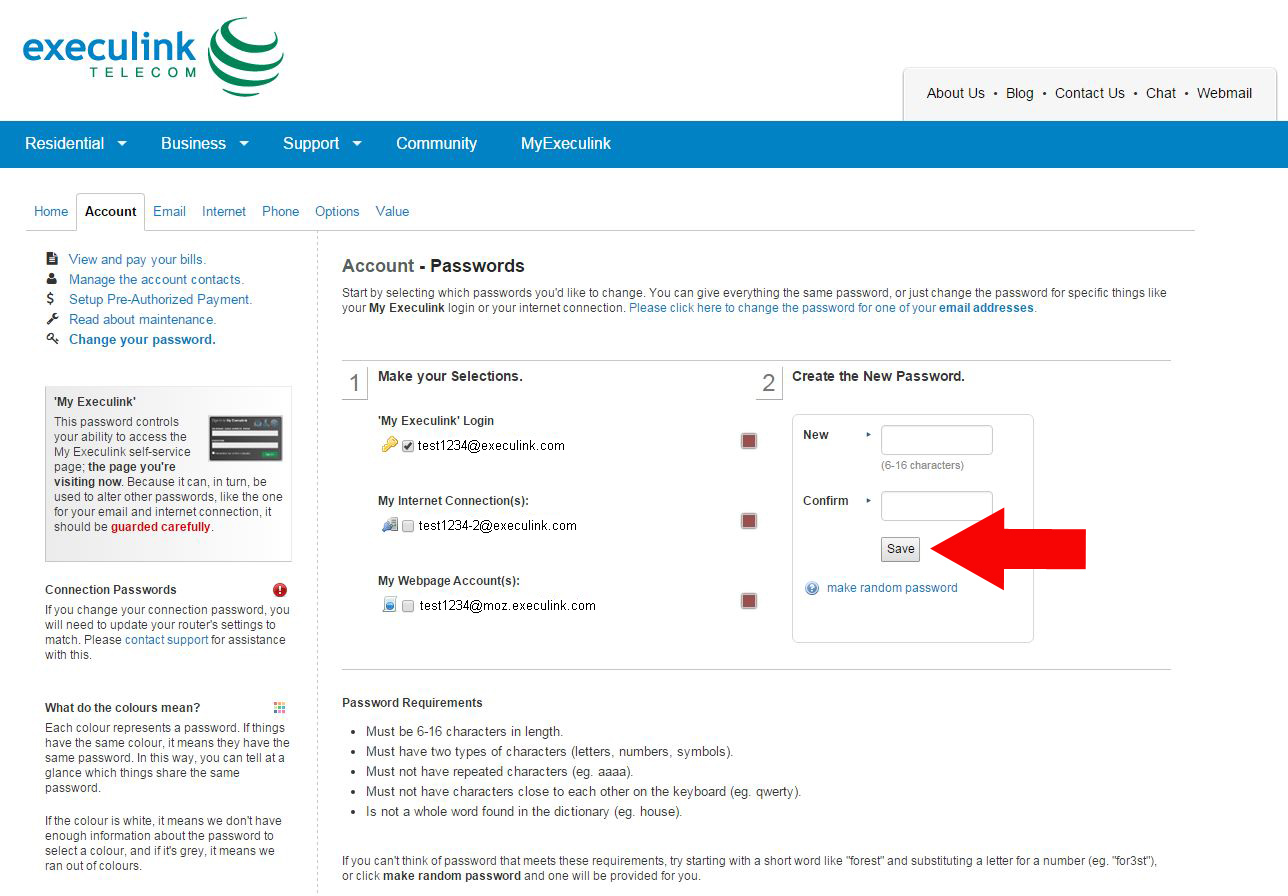
Task: Select the Account tab
Action: [x=110, y=212]
